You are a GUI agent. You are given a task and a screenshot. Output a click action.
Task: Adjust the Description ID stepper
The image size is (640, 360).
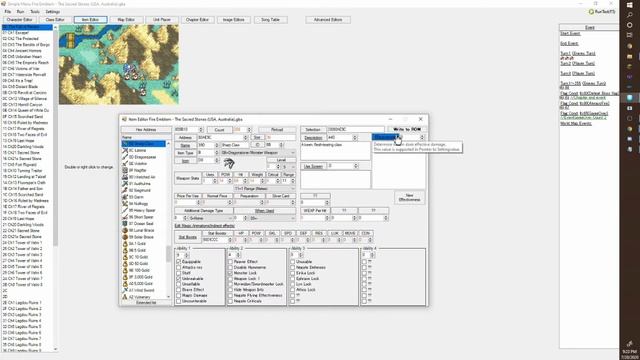pos(355,138)
